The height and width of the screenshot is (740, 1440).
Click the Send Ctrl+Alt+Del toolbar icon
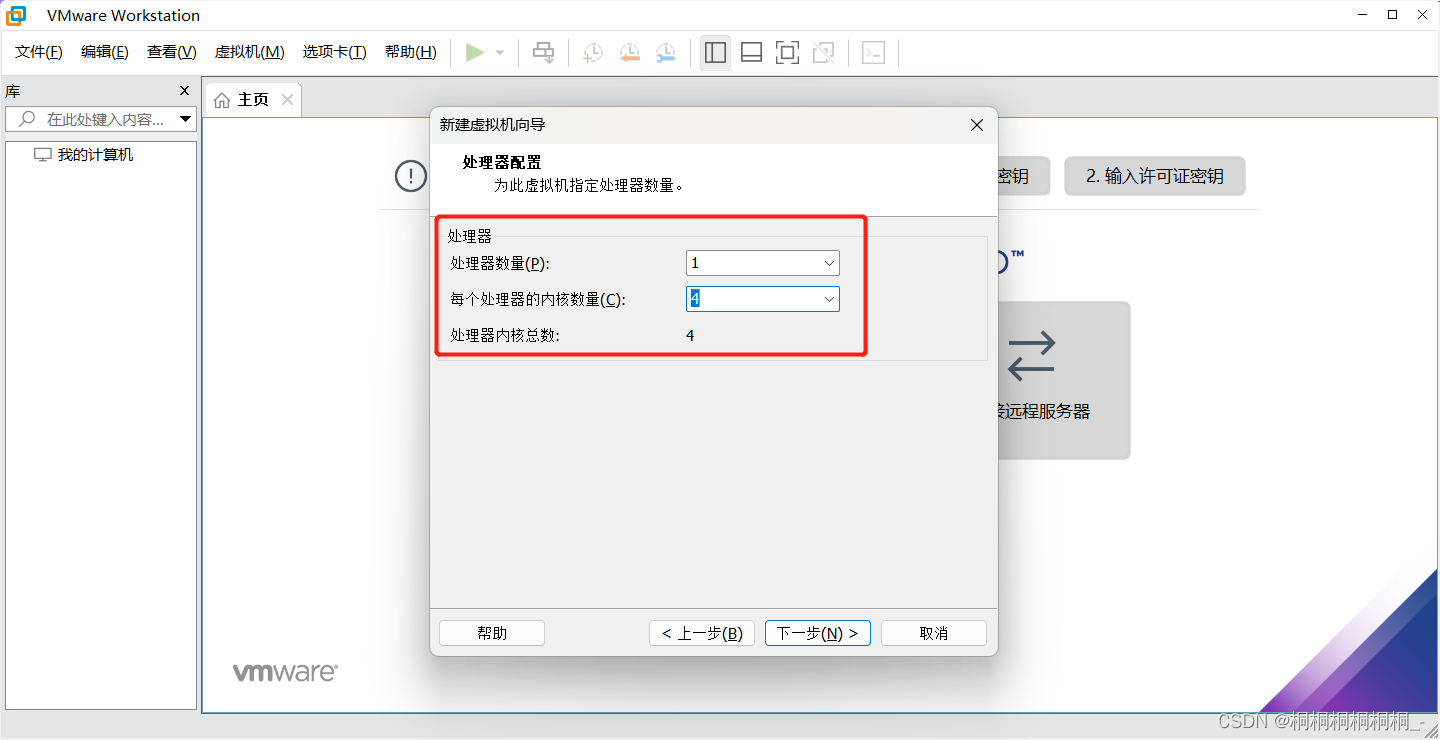[543, 52]
